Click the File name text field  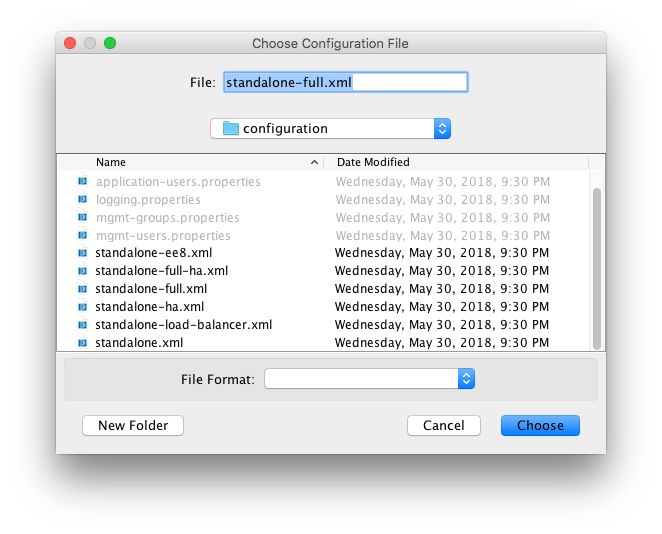pyautogui.click(x=345, y=82)
